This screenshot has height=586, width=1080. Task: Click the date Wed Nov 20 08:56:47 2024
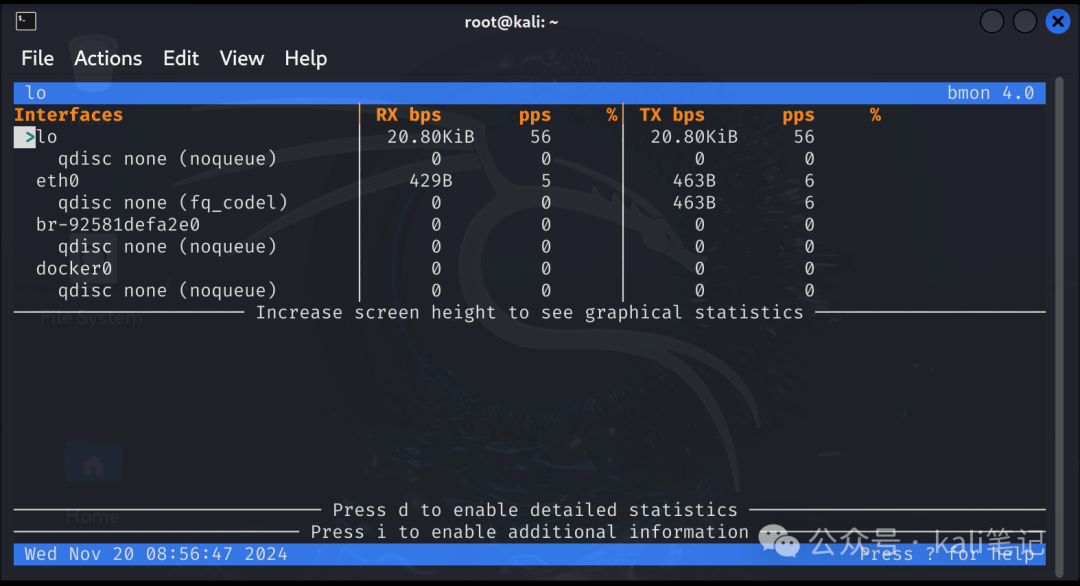(156, 554)
